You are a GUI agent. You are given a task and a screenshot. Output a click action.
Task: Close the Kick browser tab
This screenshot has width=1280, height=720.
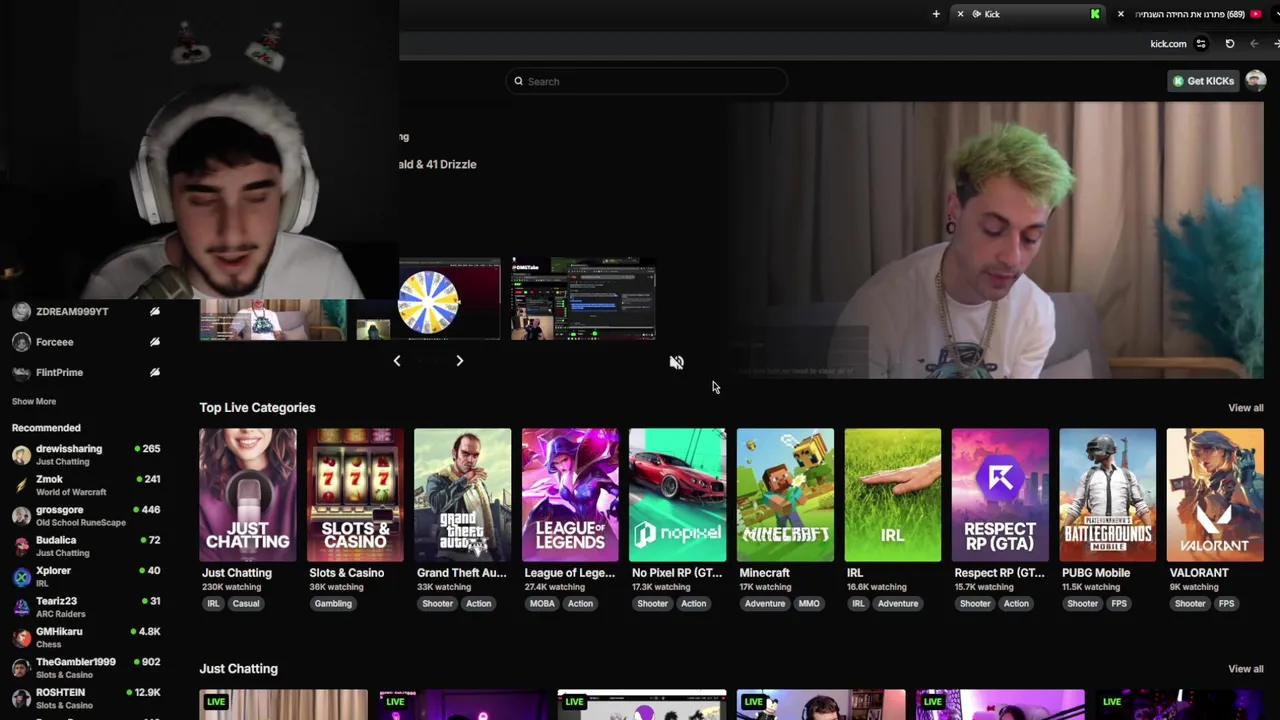960,14
